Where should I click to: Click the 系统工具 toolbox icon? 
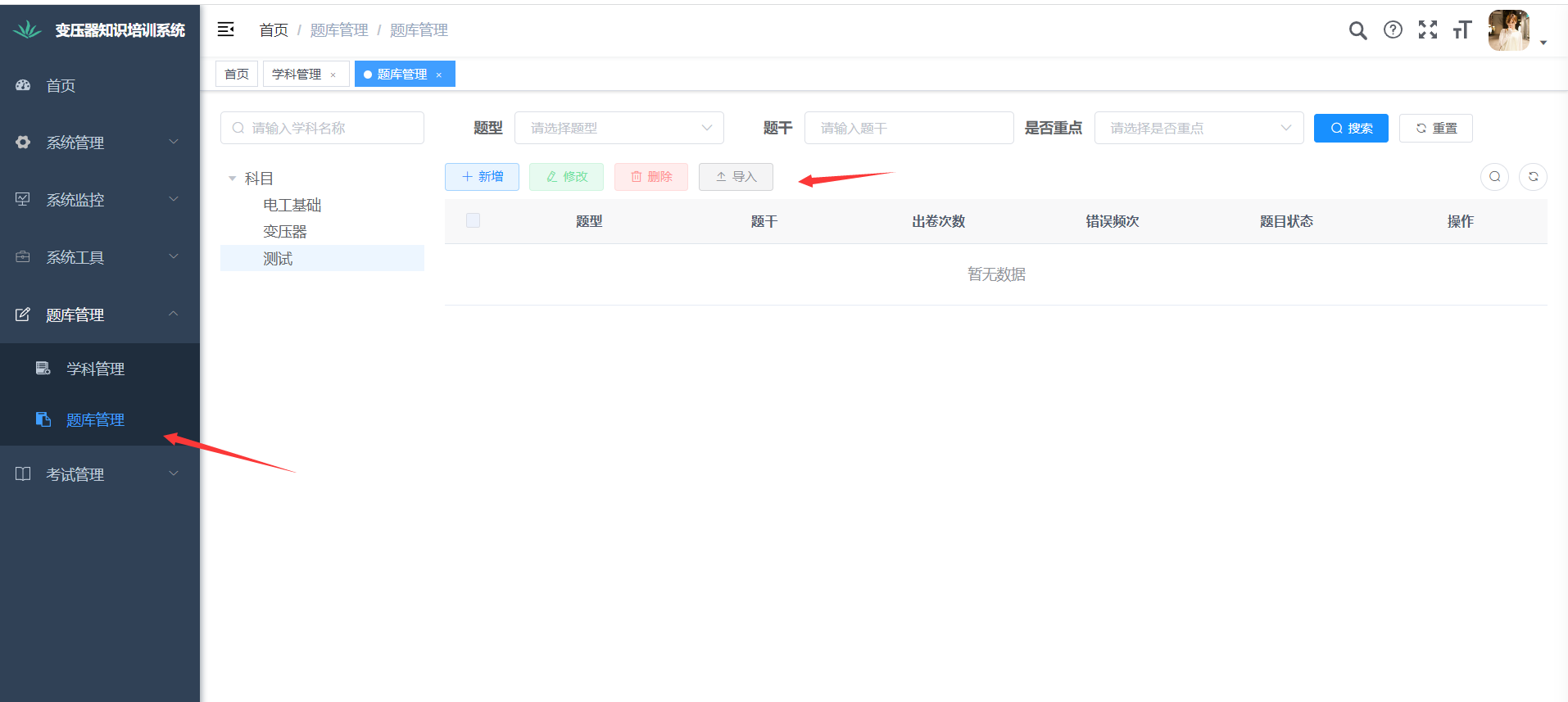[23, 257]
